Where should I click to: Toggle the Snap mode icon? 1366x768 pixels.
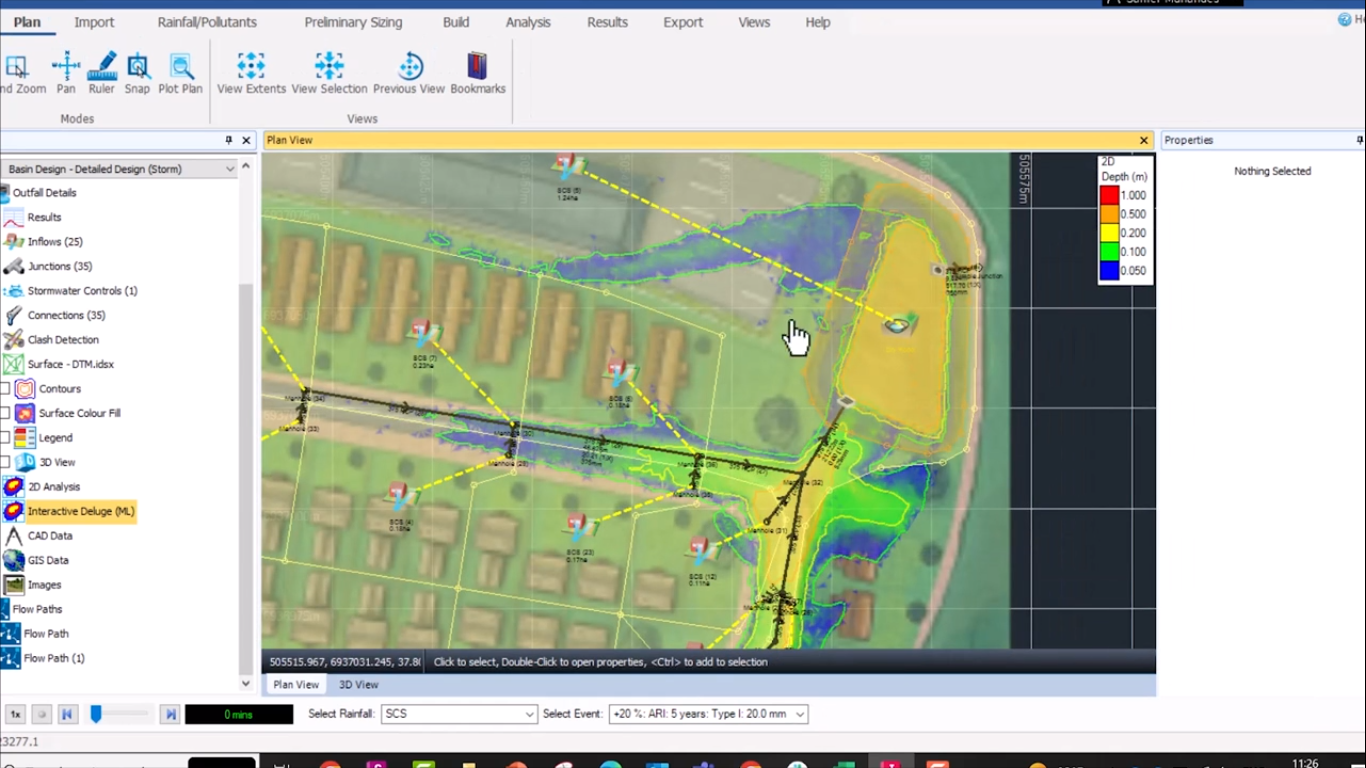coord(137,73)
